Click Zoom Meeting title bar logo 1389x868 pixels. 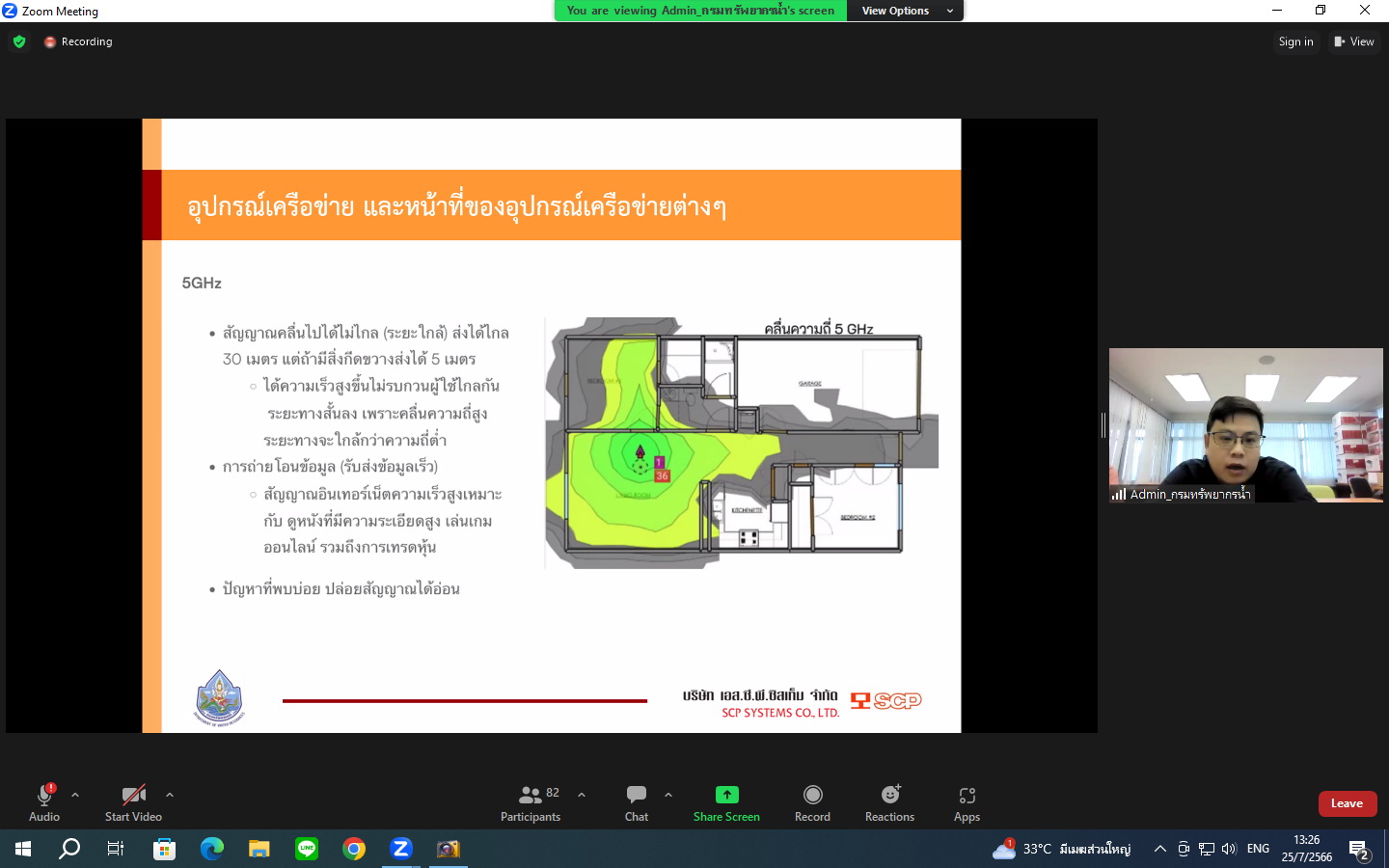(10, 11)
